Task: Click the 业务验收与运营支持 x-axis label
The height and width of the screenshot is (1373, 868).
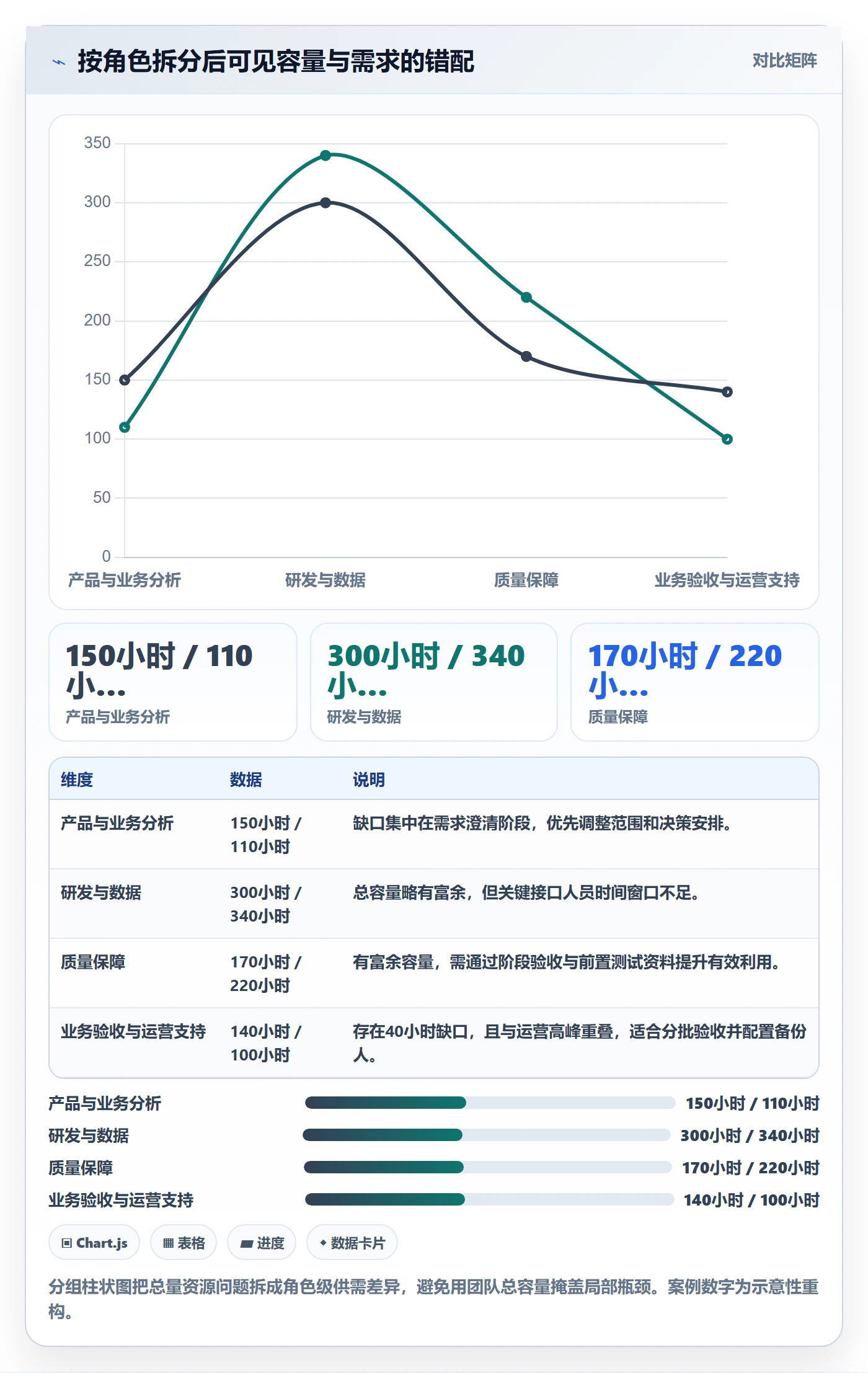Action: [727, 580]
